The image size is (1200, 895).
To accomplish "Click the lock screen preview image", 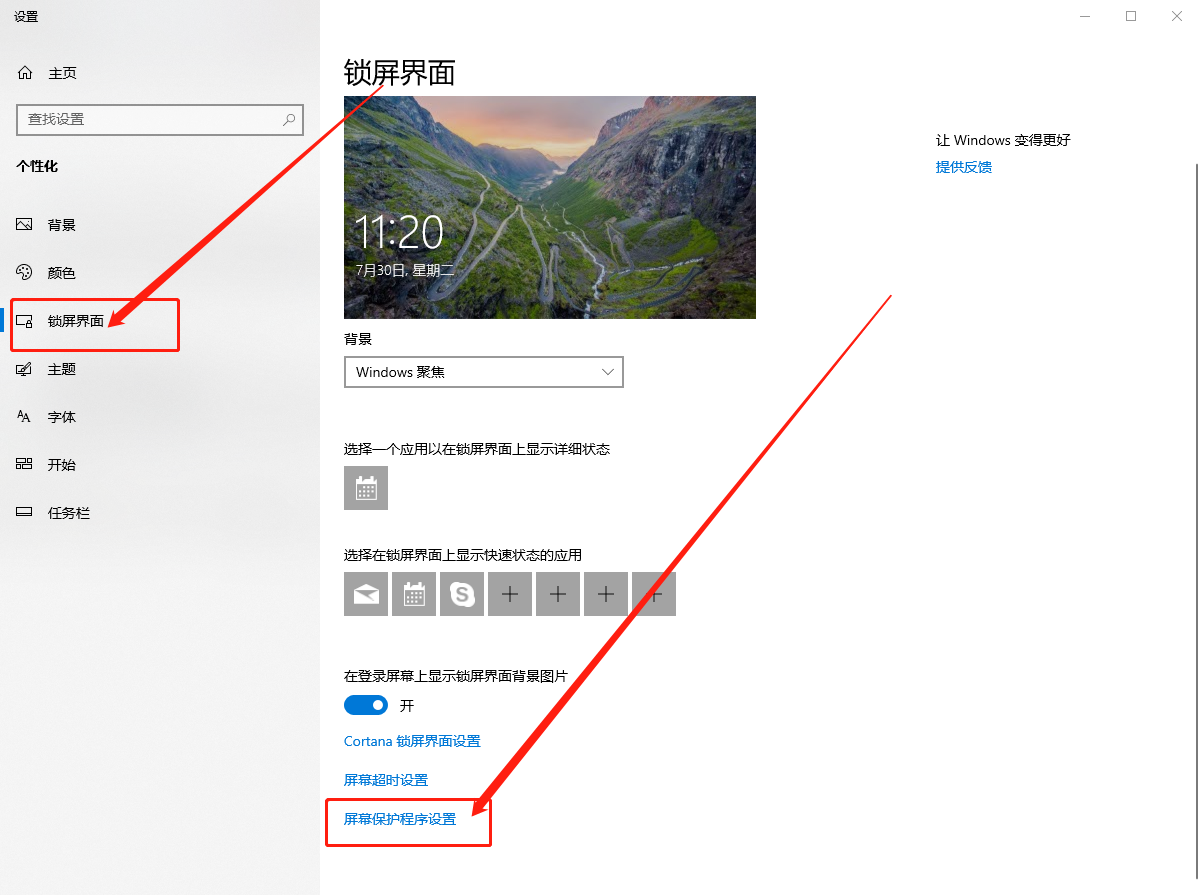I will (549, 207).
